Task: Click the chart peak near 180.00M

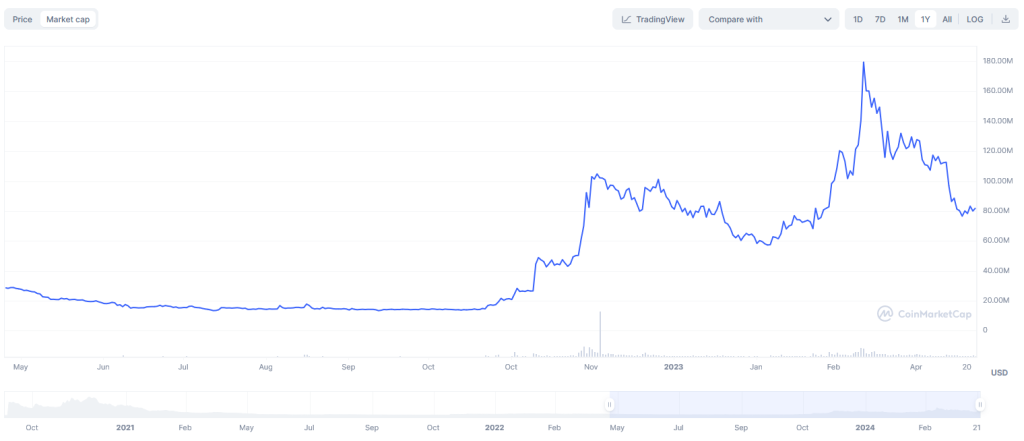Action: [863, 63]
